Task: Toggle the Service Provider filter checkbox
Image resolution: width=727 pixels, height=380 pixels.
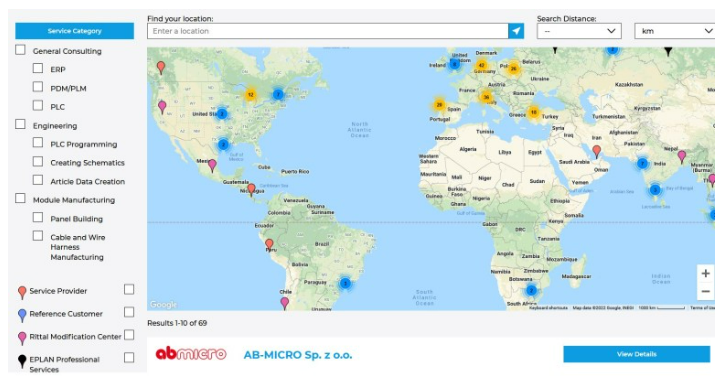Action: [x=129, y=290]
